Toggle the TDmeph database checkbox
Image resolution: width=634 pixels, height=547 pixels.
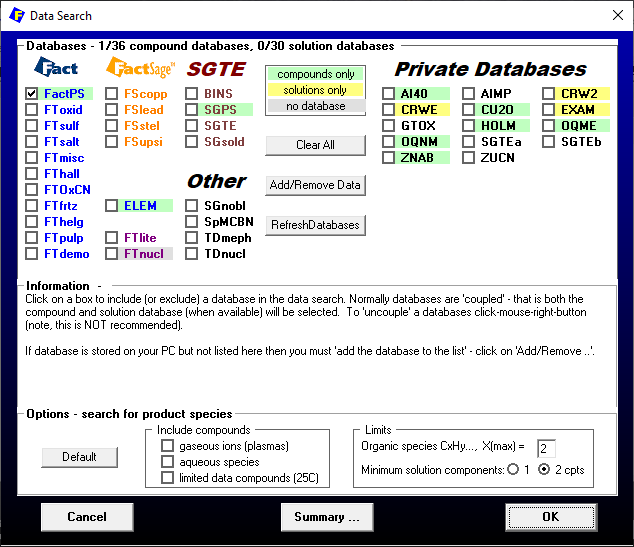192,238
